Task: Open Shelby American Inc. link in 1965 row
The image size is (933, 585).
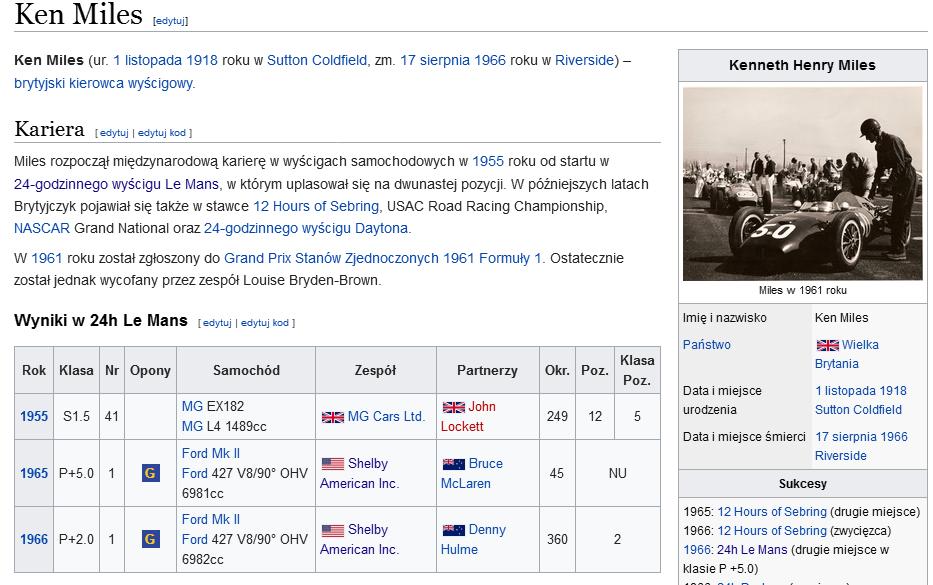Action: tap(359, 474)
